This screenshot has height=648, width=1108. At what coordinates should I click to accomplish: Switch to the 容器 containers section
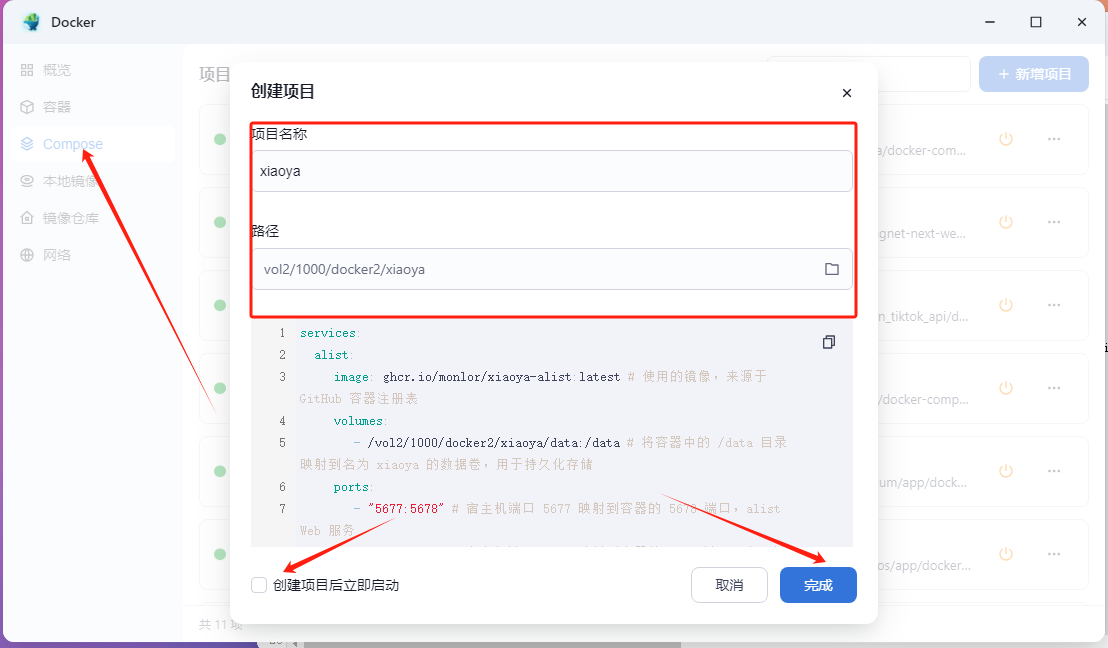(x=57, y=107)
